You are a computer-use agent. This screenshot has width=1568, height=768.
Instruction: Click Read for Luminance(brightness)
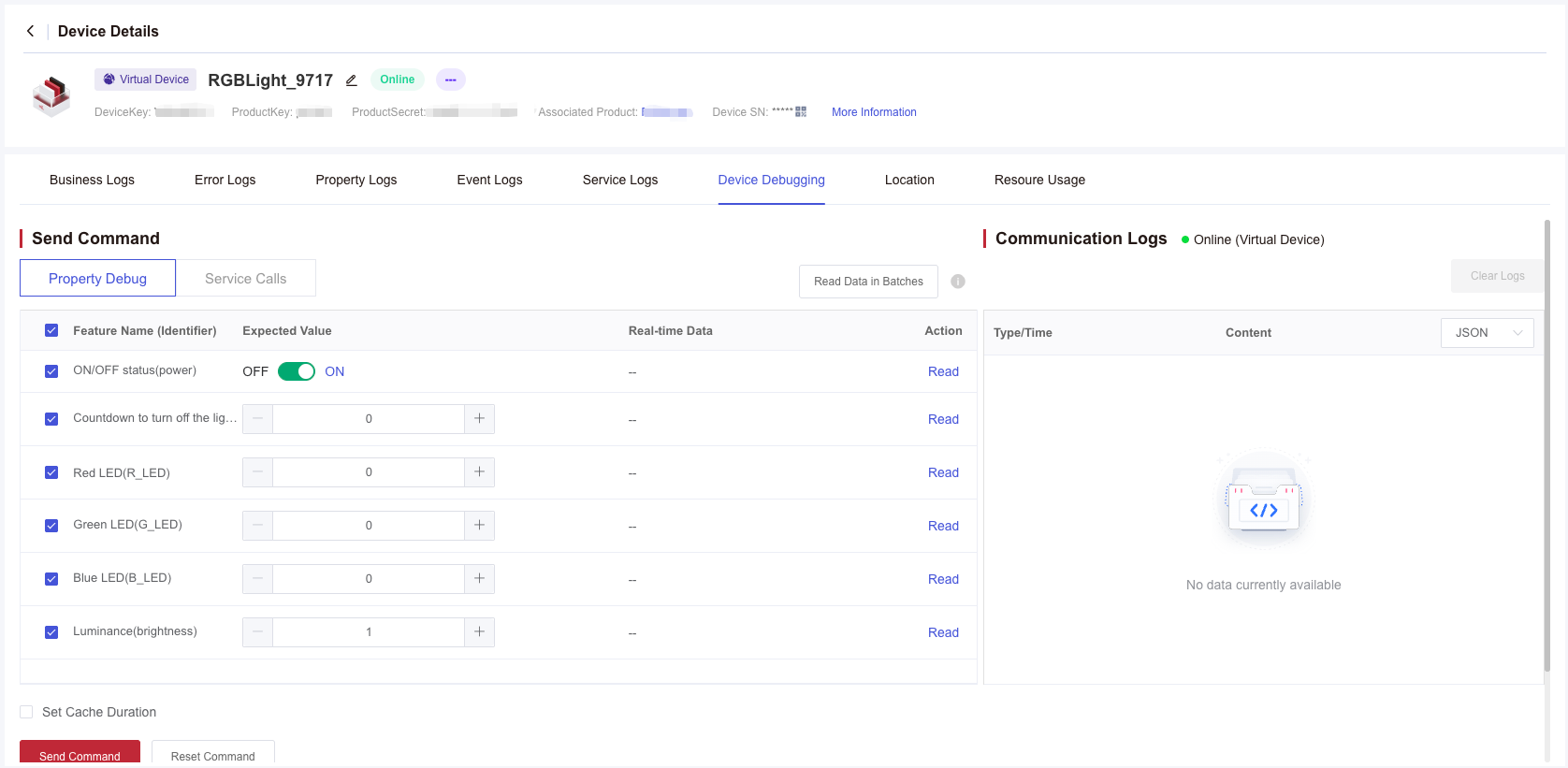(x=943, y=632)
